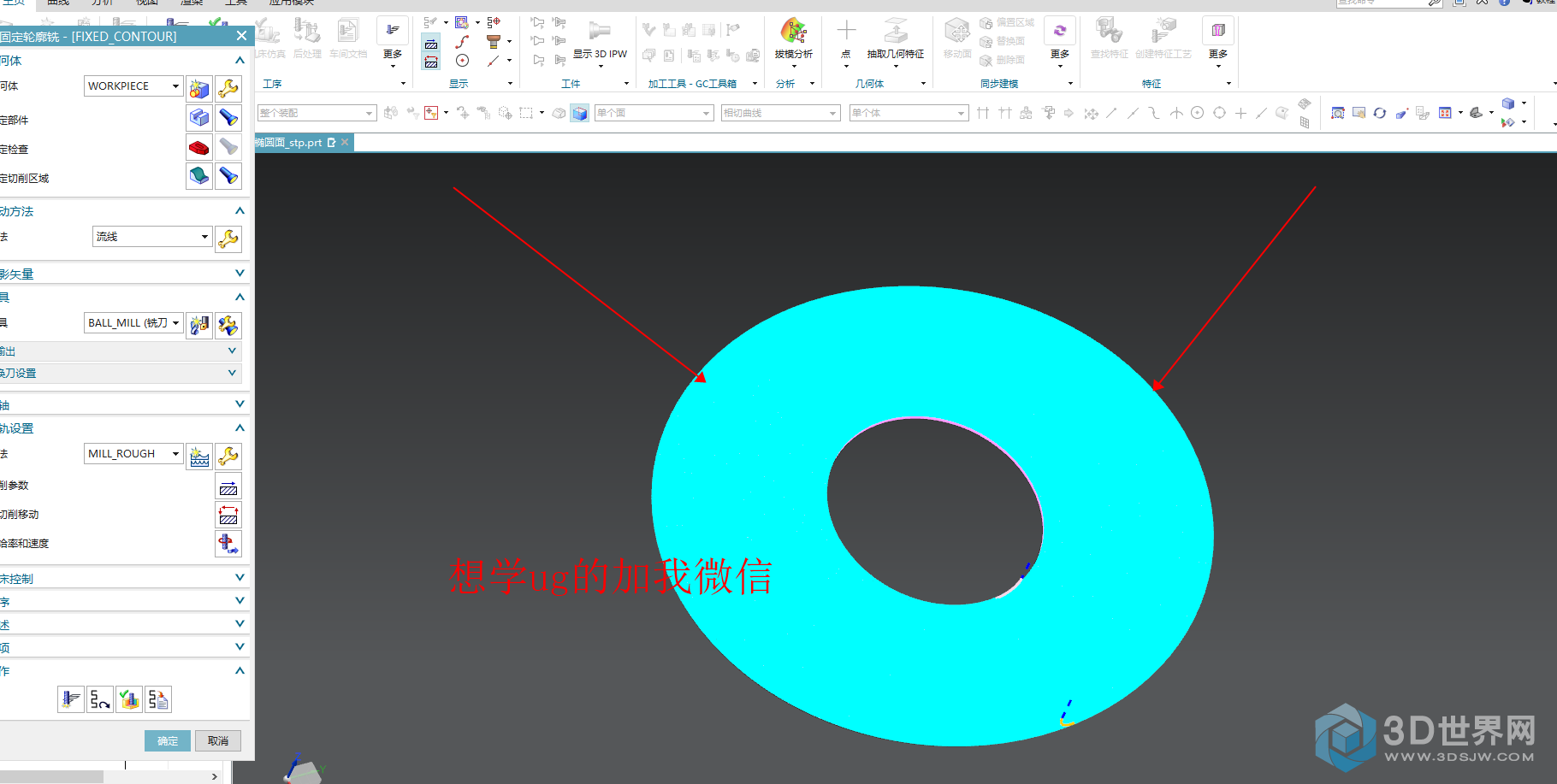Open the 几何体 group dropdown in the ribbon
The height and width of the screenshot is (784, 1557).
click(923, 84)
